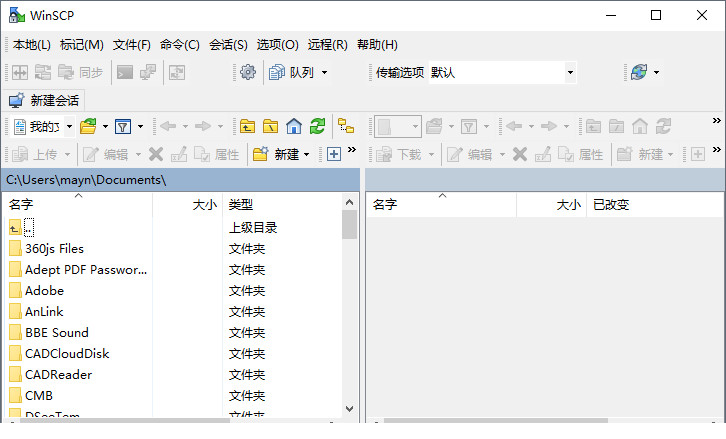
Task: Click the 队列 queue button
Action: (x=292, y=72)
